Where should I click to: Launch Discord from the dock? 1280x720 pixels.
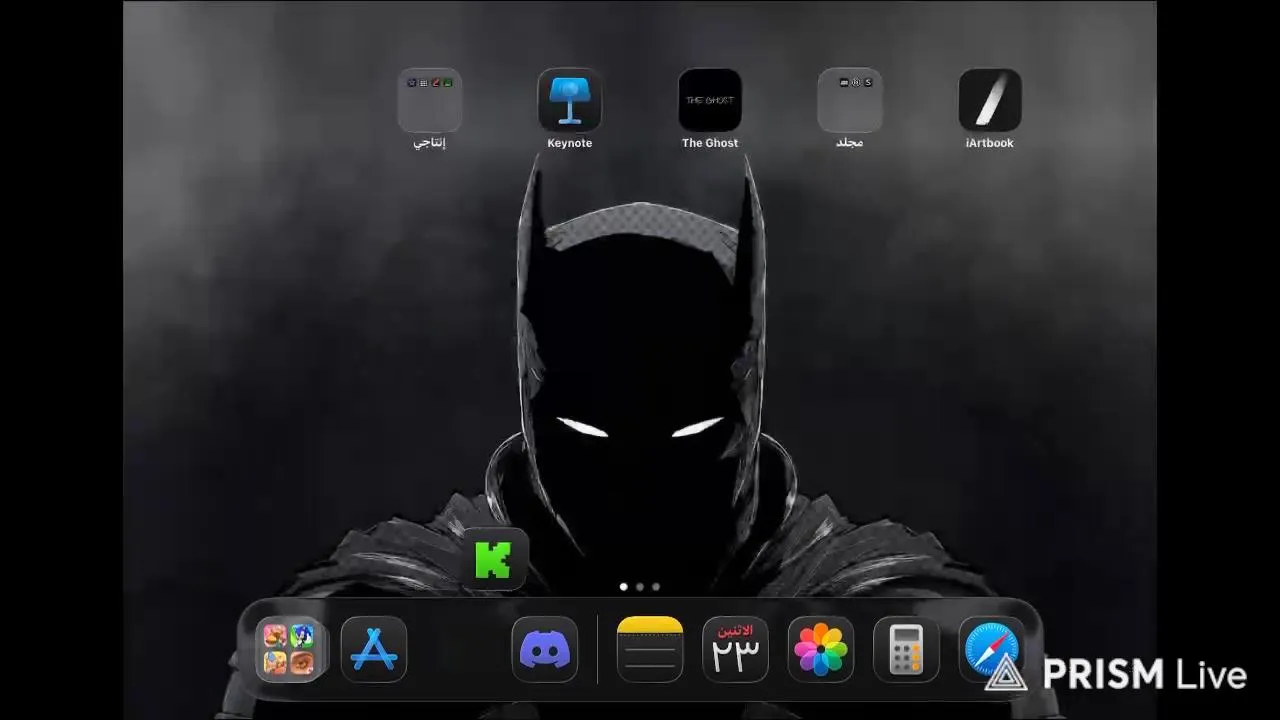tap(545, 649)
